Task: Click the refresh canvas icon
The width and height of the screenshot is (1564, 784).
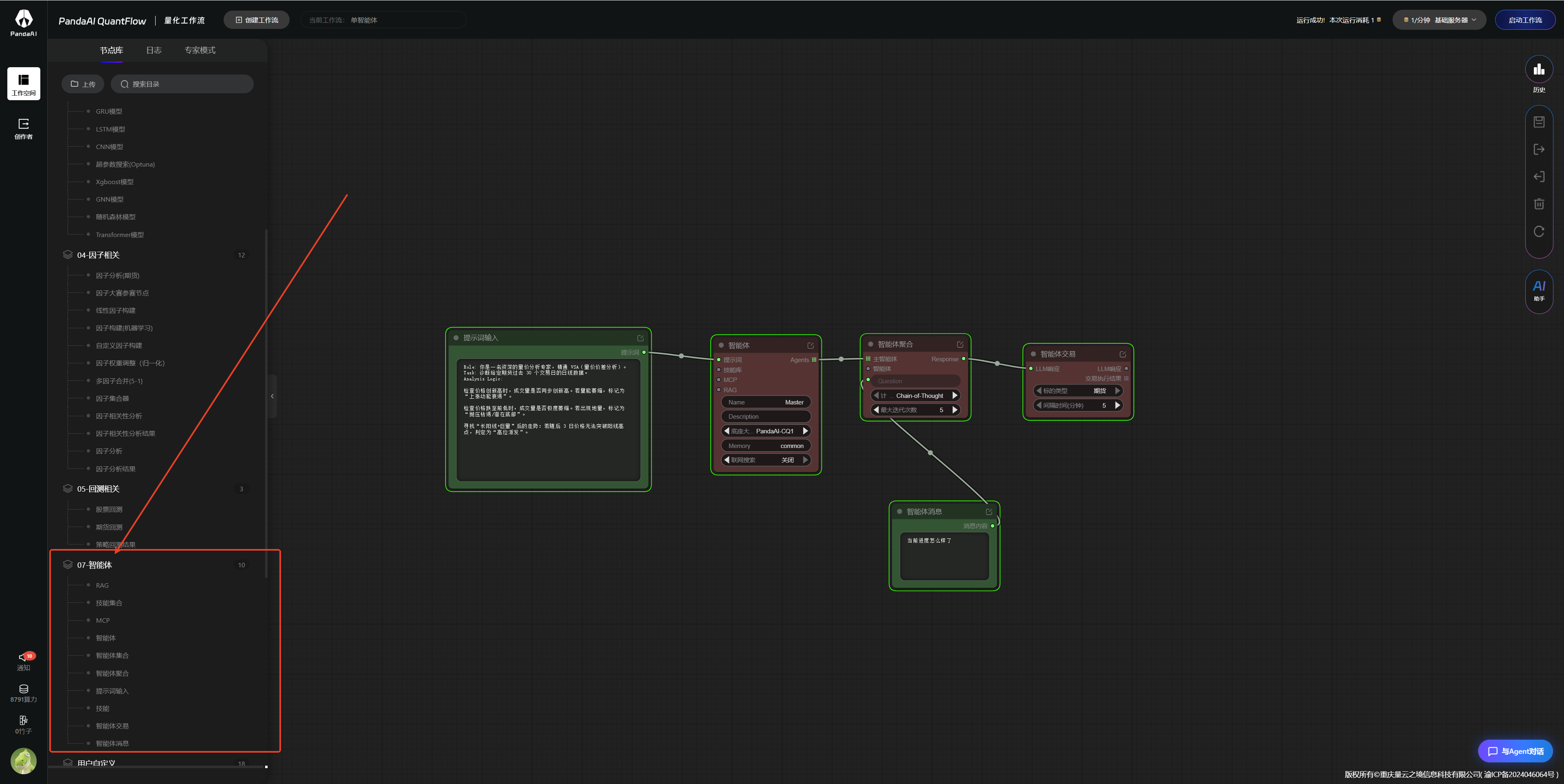Action: point(1538,231)
